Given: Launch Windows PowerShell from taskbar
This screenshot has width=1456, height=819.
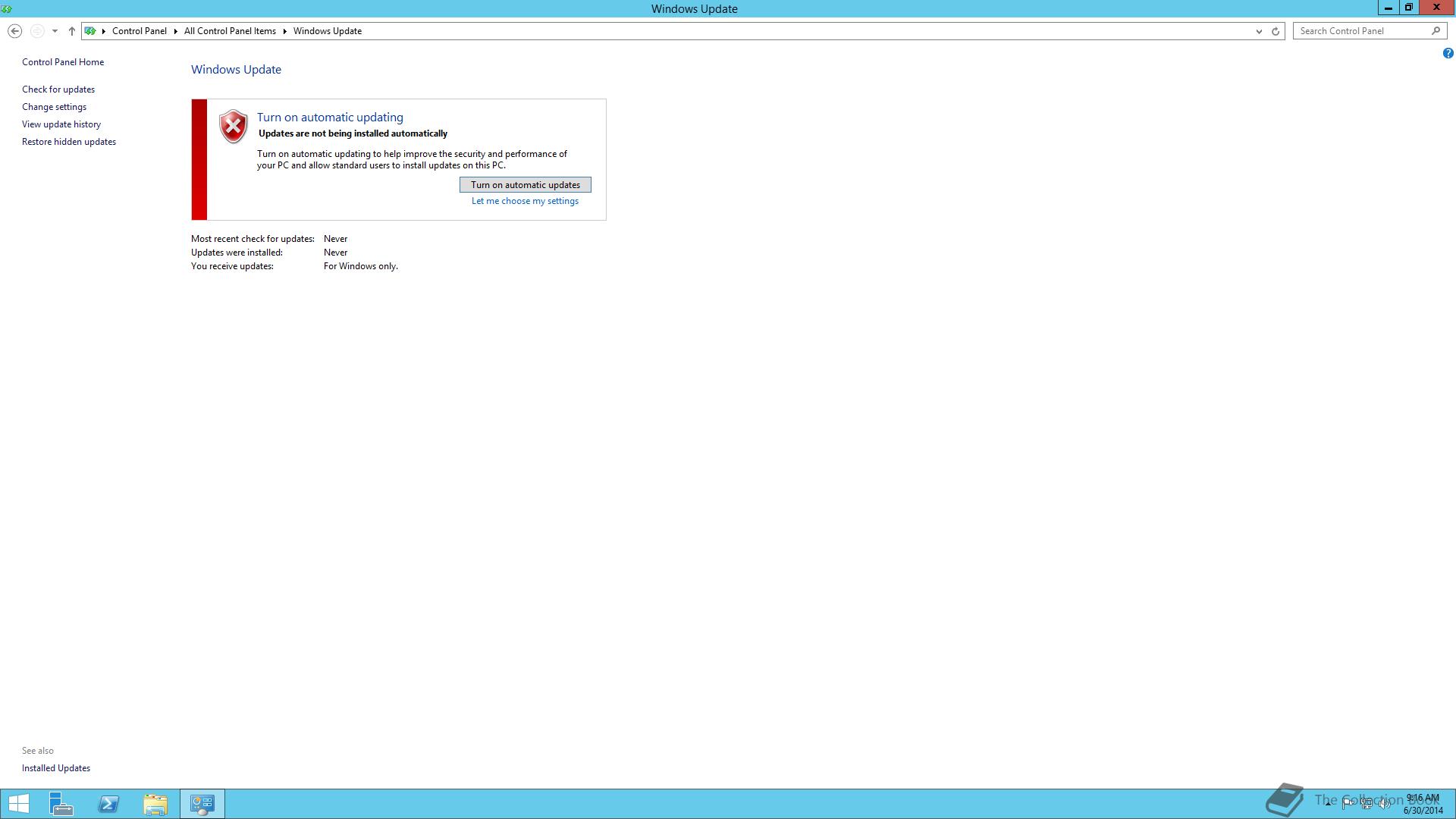Looking at the screenshot, I should [x=108, y=804].
